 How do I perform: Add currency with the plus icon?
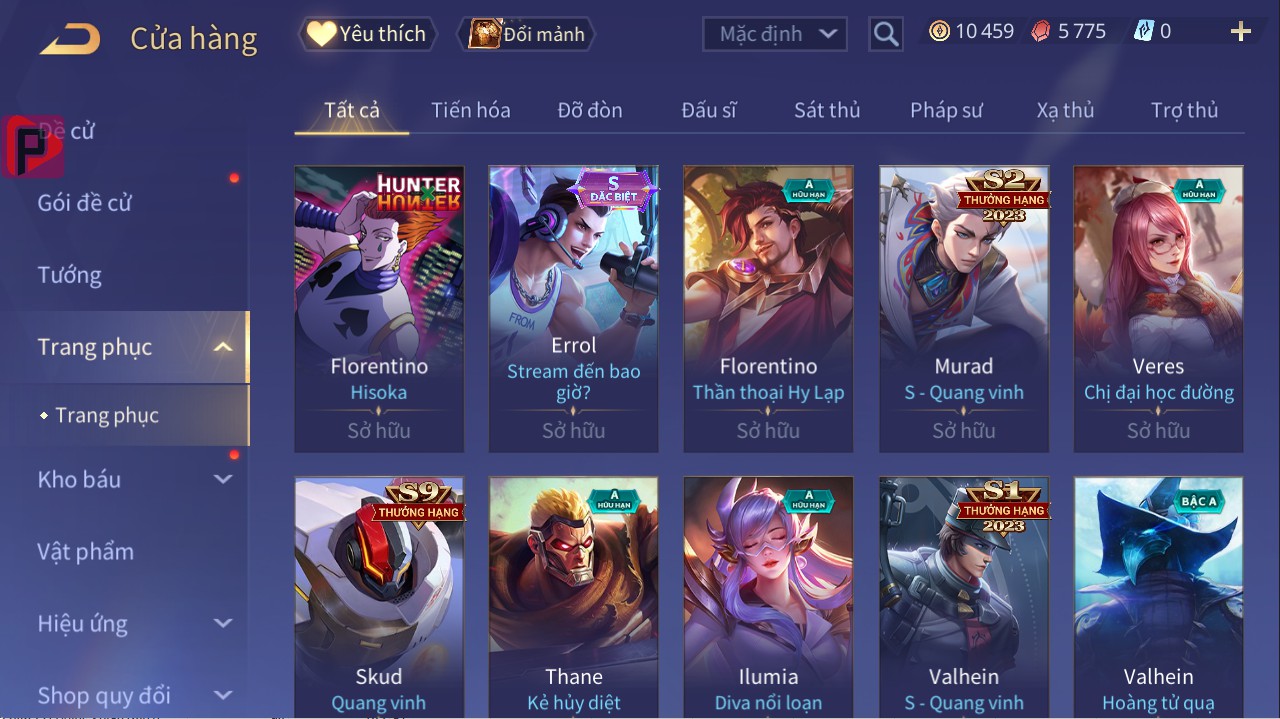point(1241,32)
